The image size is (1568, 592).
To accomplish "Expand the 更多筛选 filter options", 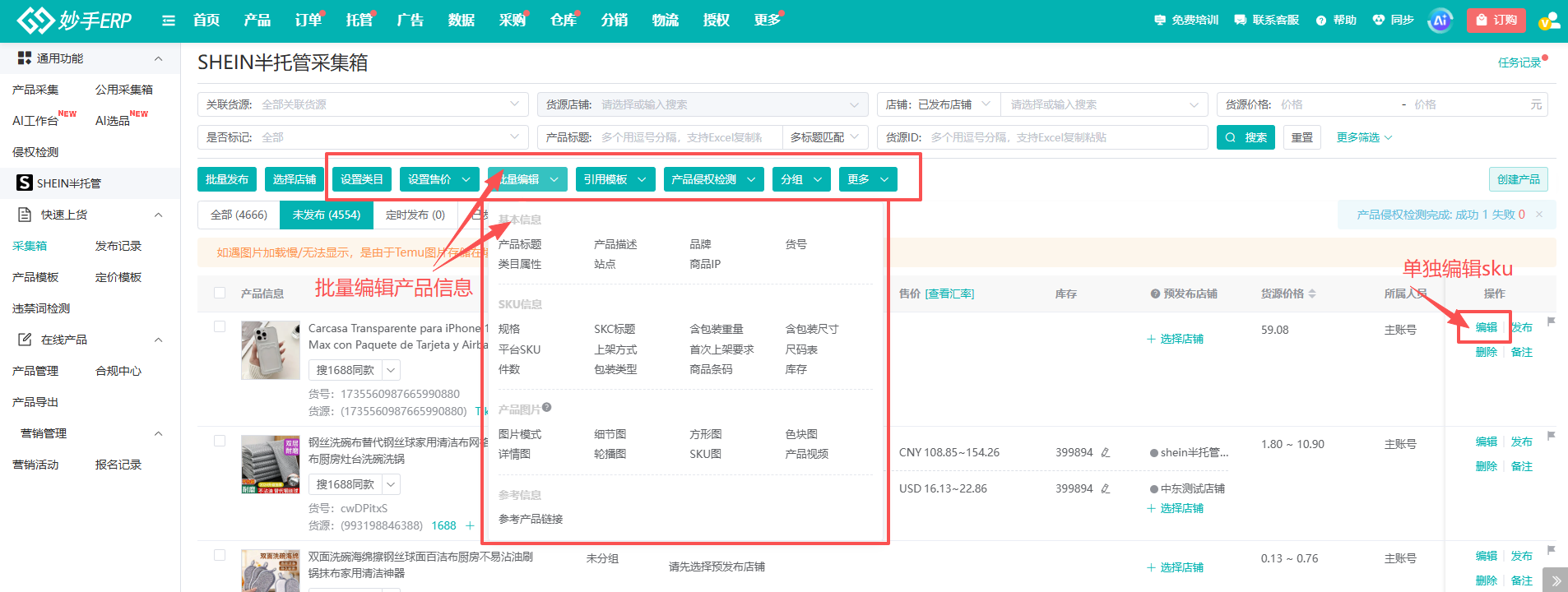I will click(x=1364, y=137).
